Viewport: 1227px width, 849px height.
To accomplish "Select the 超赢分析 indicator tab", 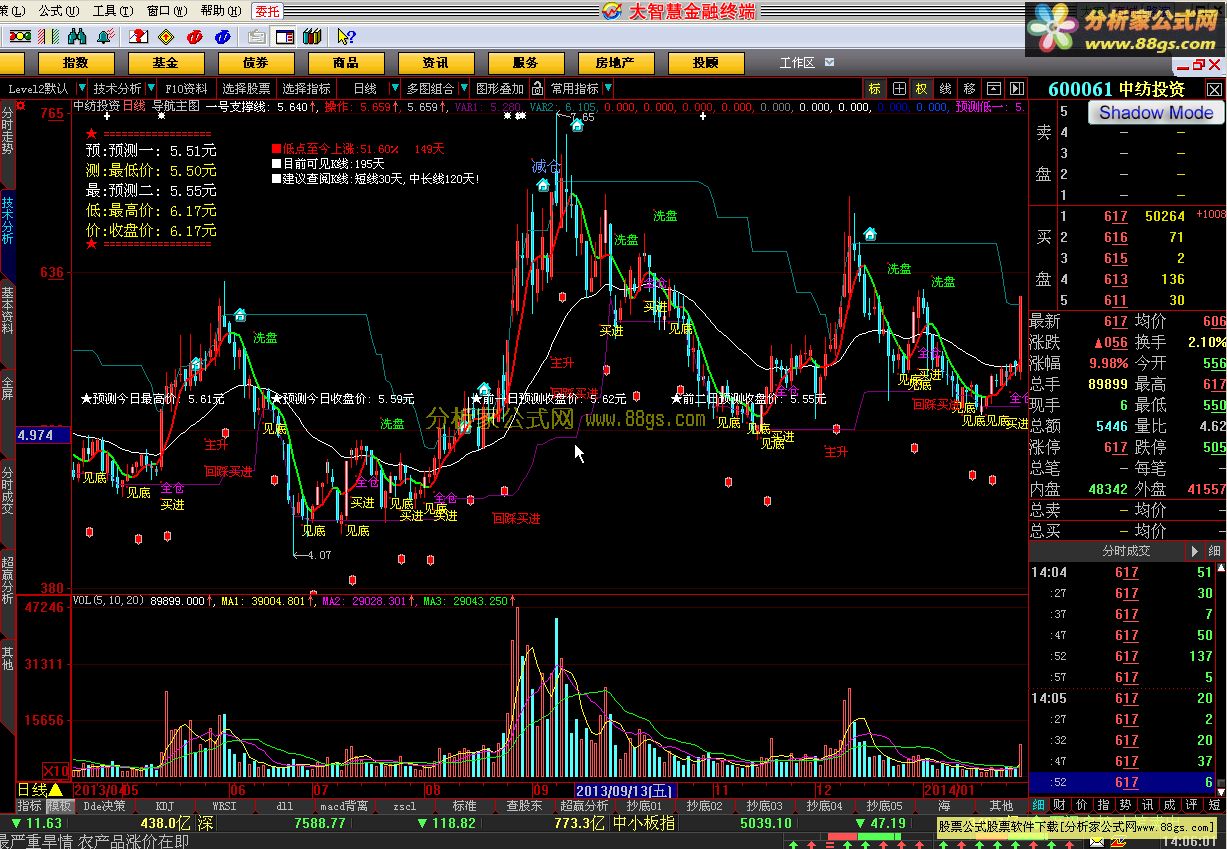I will click(x=584, y=806).
